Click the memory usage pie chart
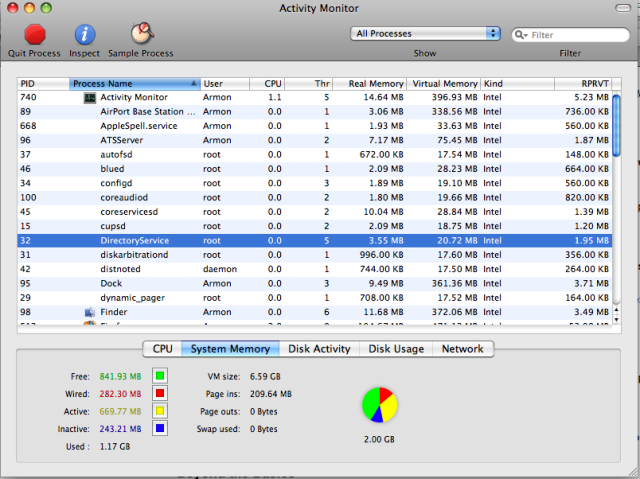This screenshot has width=640, height=479. click(x=379, y=405)
